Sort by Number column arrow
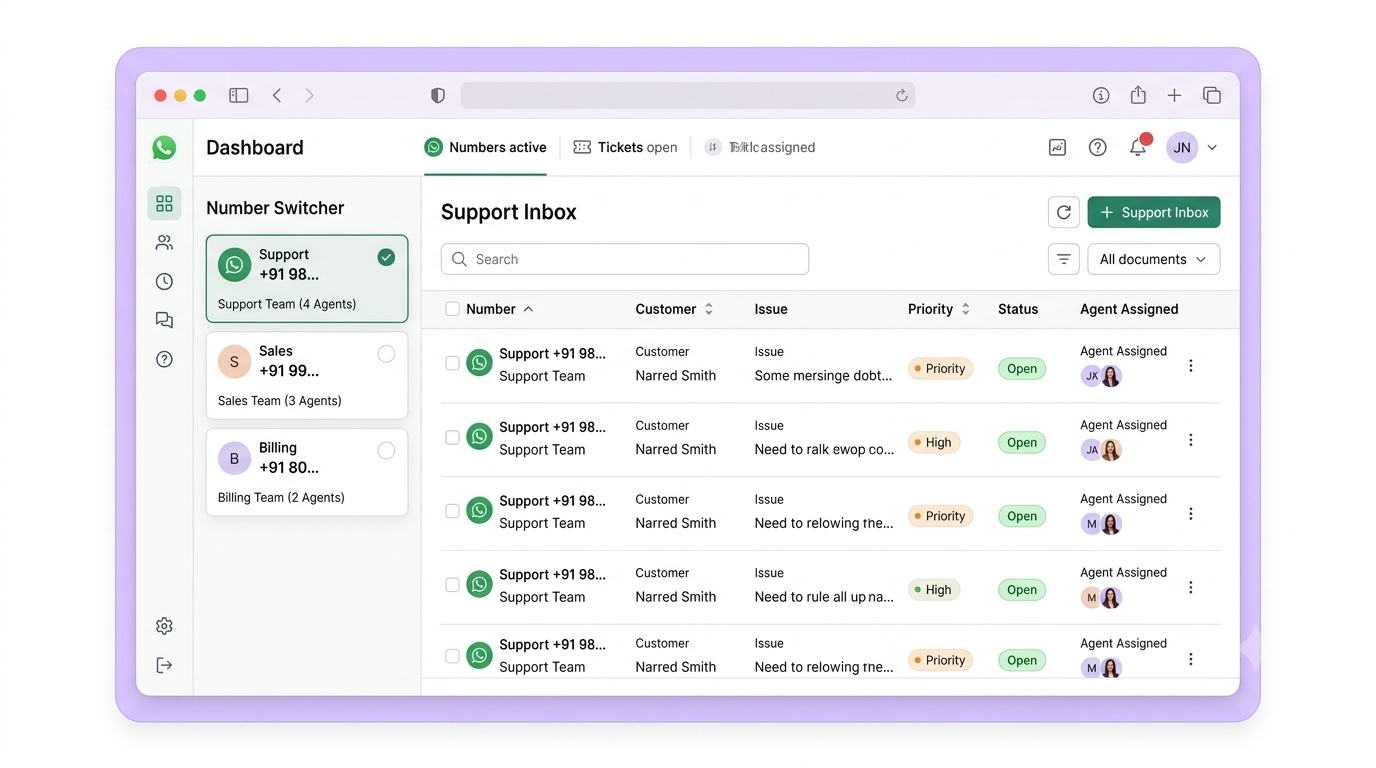Screen dimensions: 1376x768 tap(528, 309)
